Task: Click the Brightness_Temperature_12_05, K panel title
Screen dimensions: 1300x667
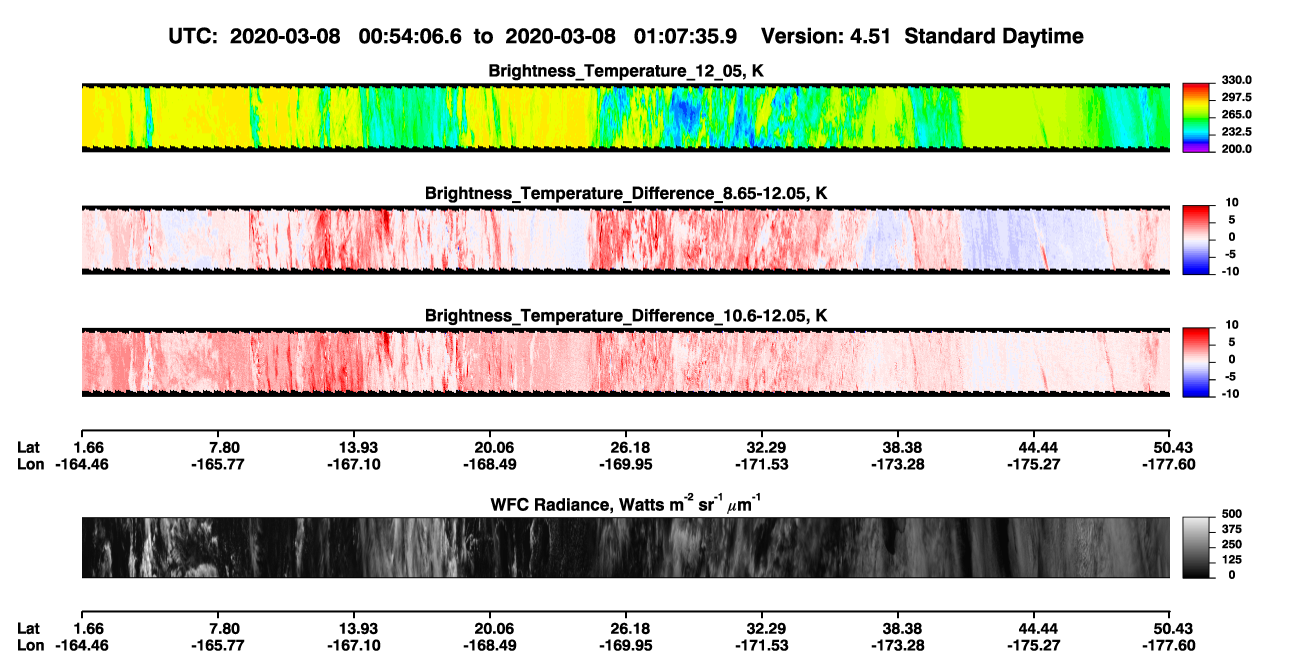Action: pyautogui.click(x=626, y=71)
